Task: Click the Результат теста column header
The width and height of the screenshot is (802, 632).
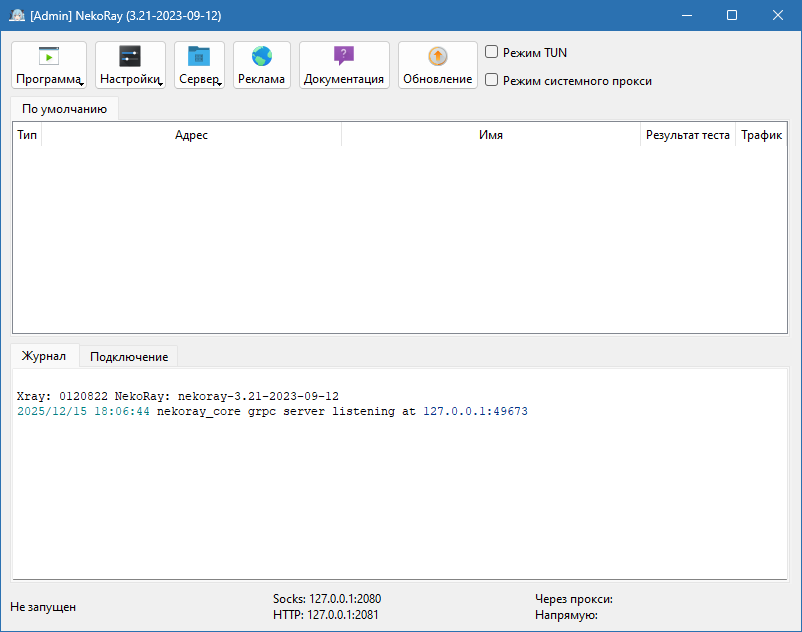Action: coord(688,134)
